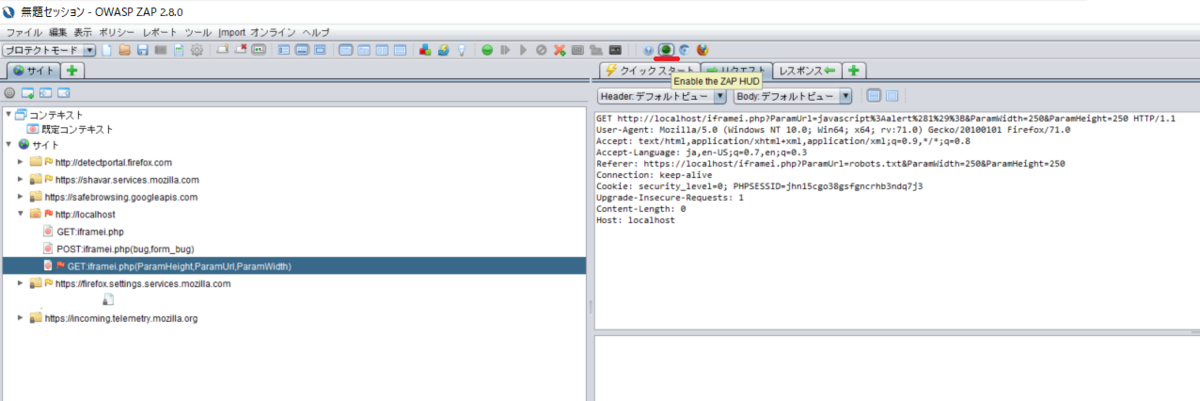The width and height of the screenshot is (1200, 401).
Task: Collapse the サイト root tree node
Action: (8, 145)
